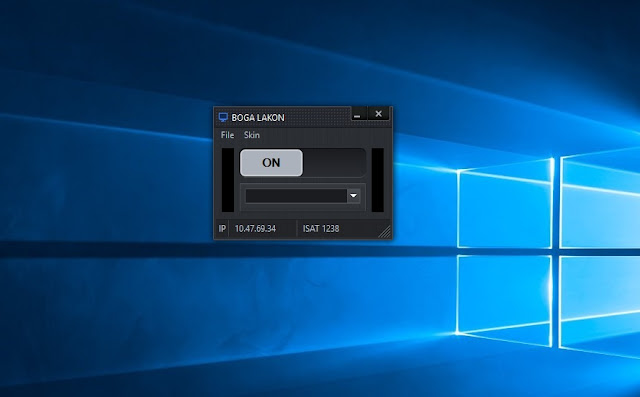Click the BOGA LAKON title text

258,118
